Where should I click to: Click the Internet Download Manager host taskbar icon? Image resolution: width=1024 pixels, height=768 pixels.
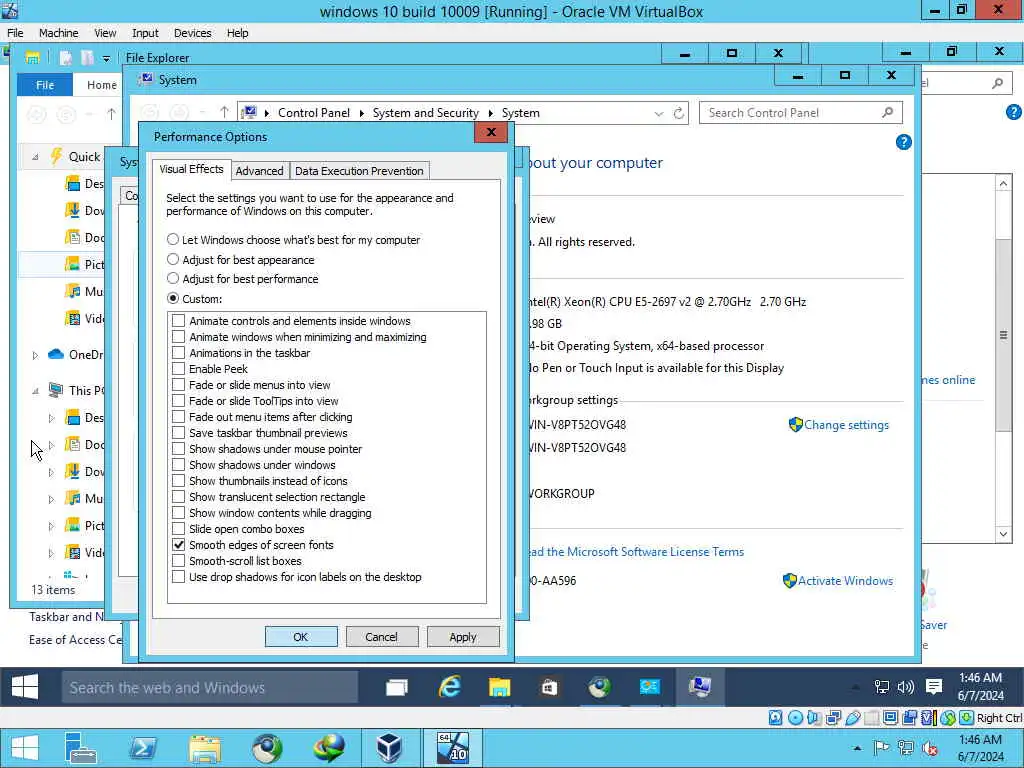[x=328, y=748]
